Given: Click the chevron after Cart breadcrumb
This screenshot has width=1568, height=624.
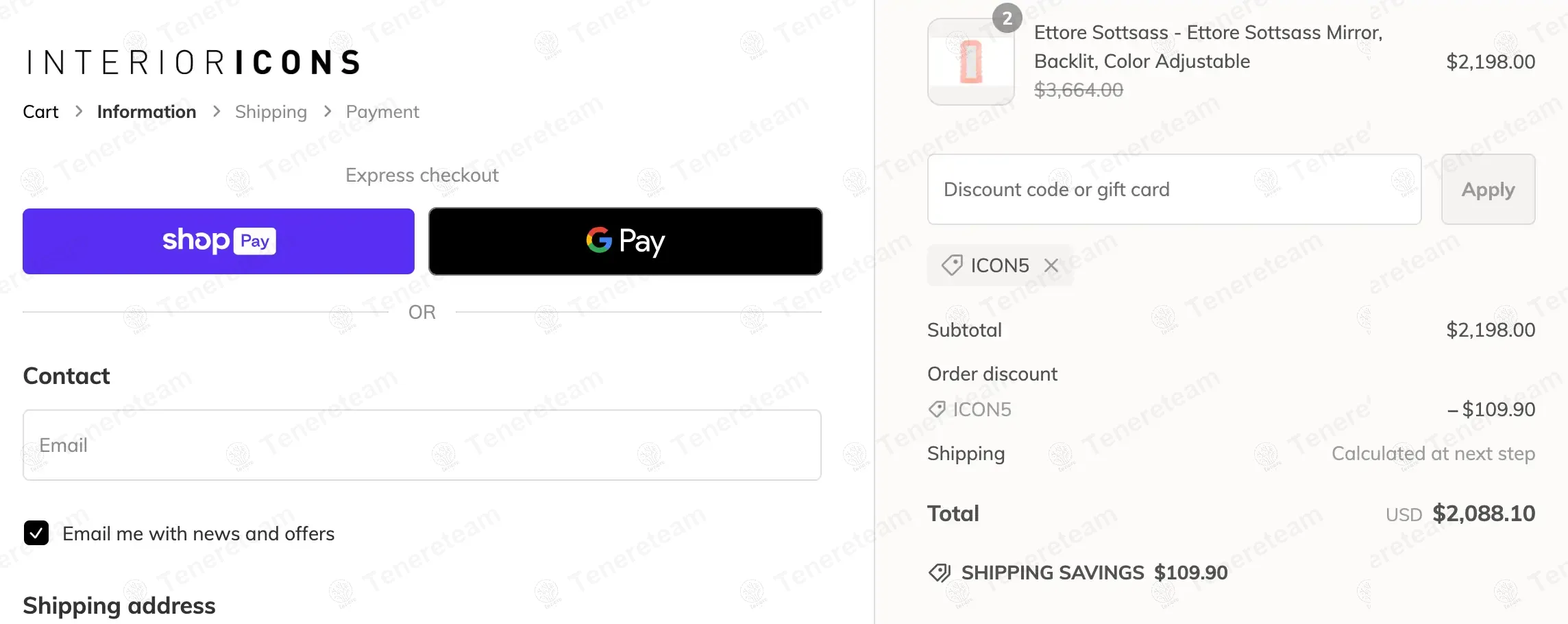Looking at the screenshot, I should coord(79,111).
